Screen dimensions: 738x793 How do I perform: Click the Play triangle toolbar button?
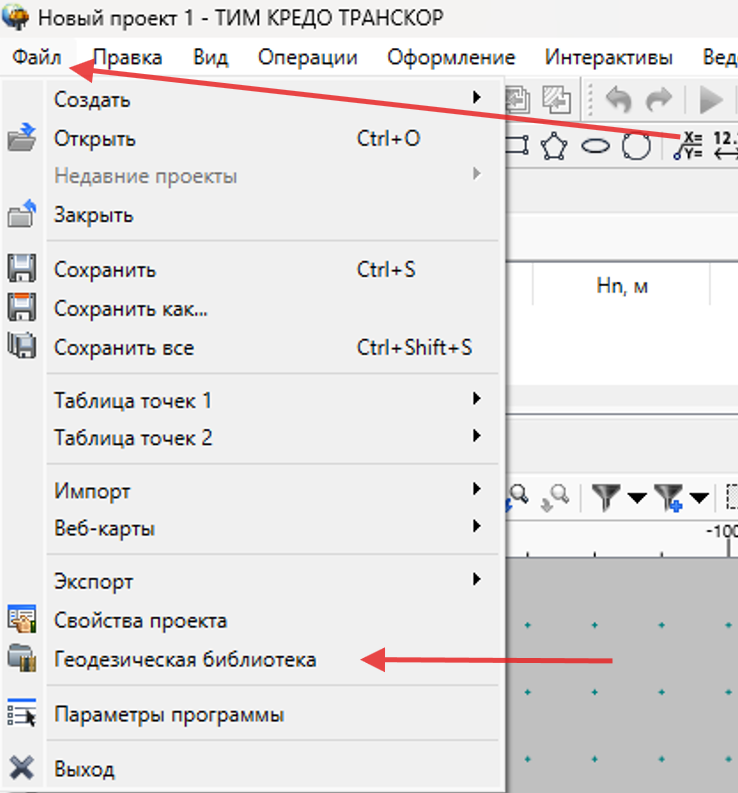click(711, 100)
